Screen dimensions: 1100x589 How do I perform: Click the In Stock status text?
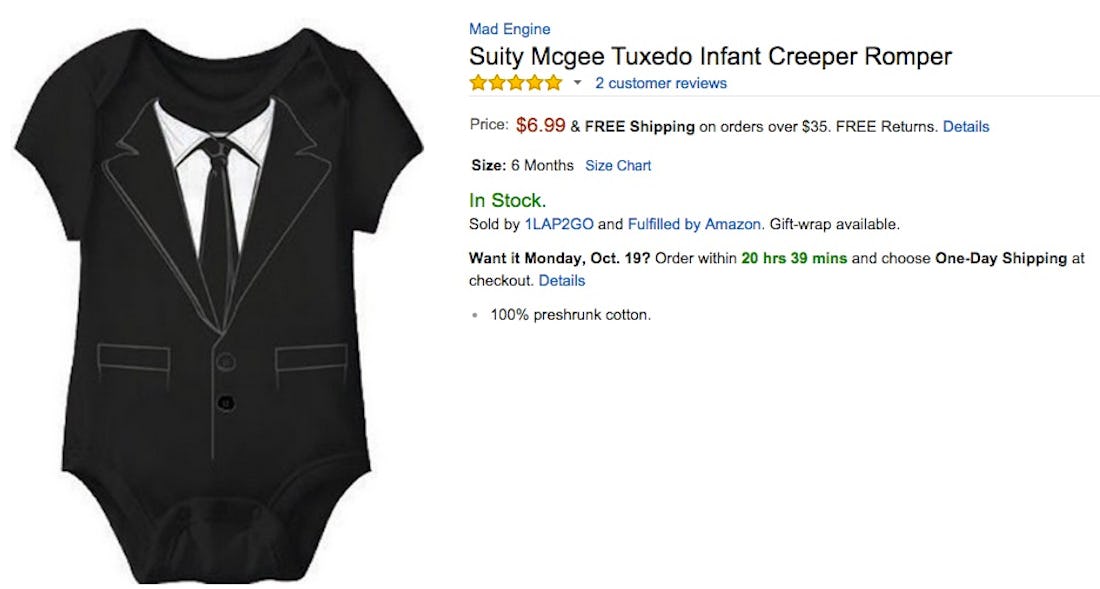point(508,200)
